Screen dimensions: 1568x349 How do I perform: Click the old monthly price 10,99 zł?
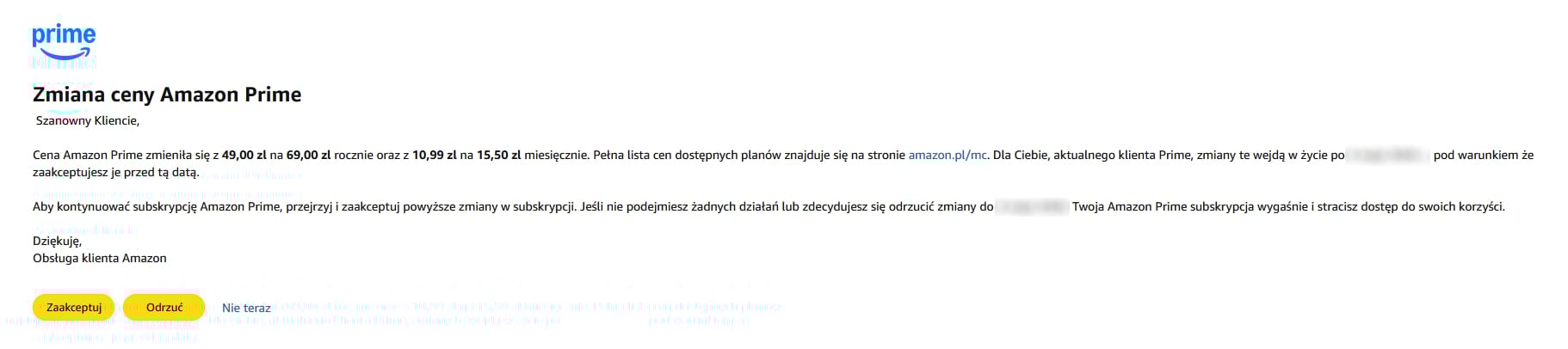pos(435,155)
